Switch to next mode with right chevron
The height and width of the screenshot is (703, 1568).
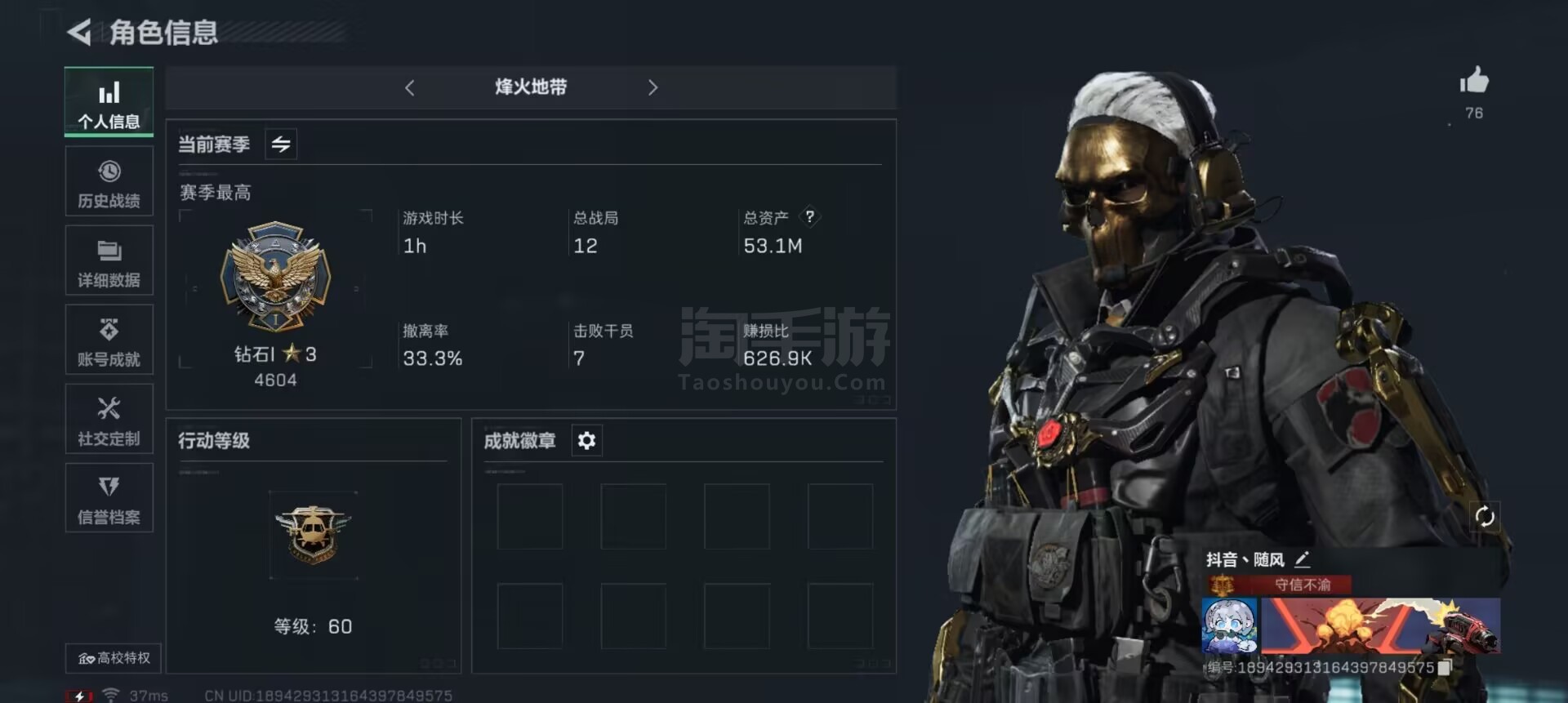point(653,87)
